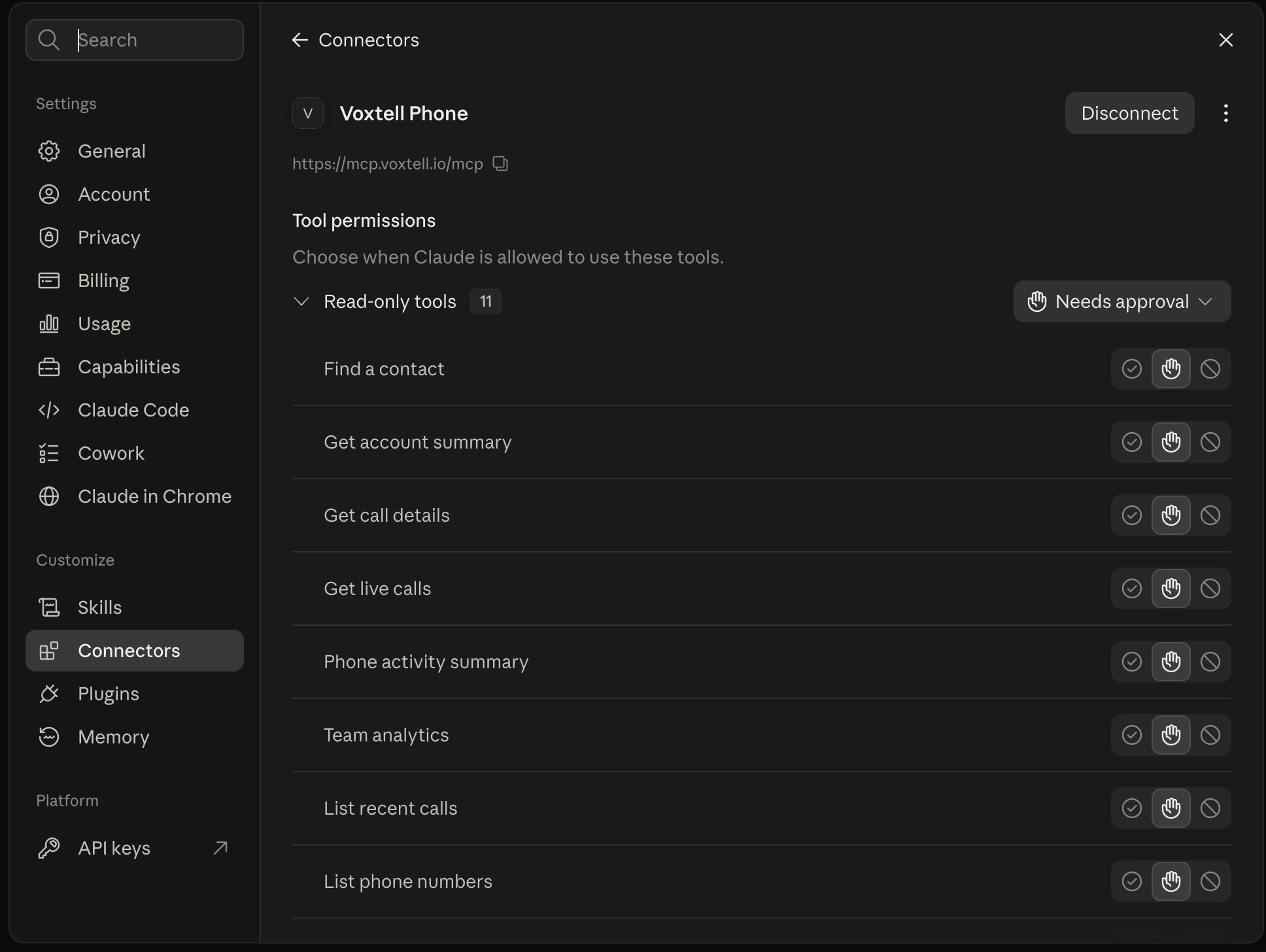
Task: Block the Find a contact tool
Action: pos(1210,369)
